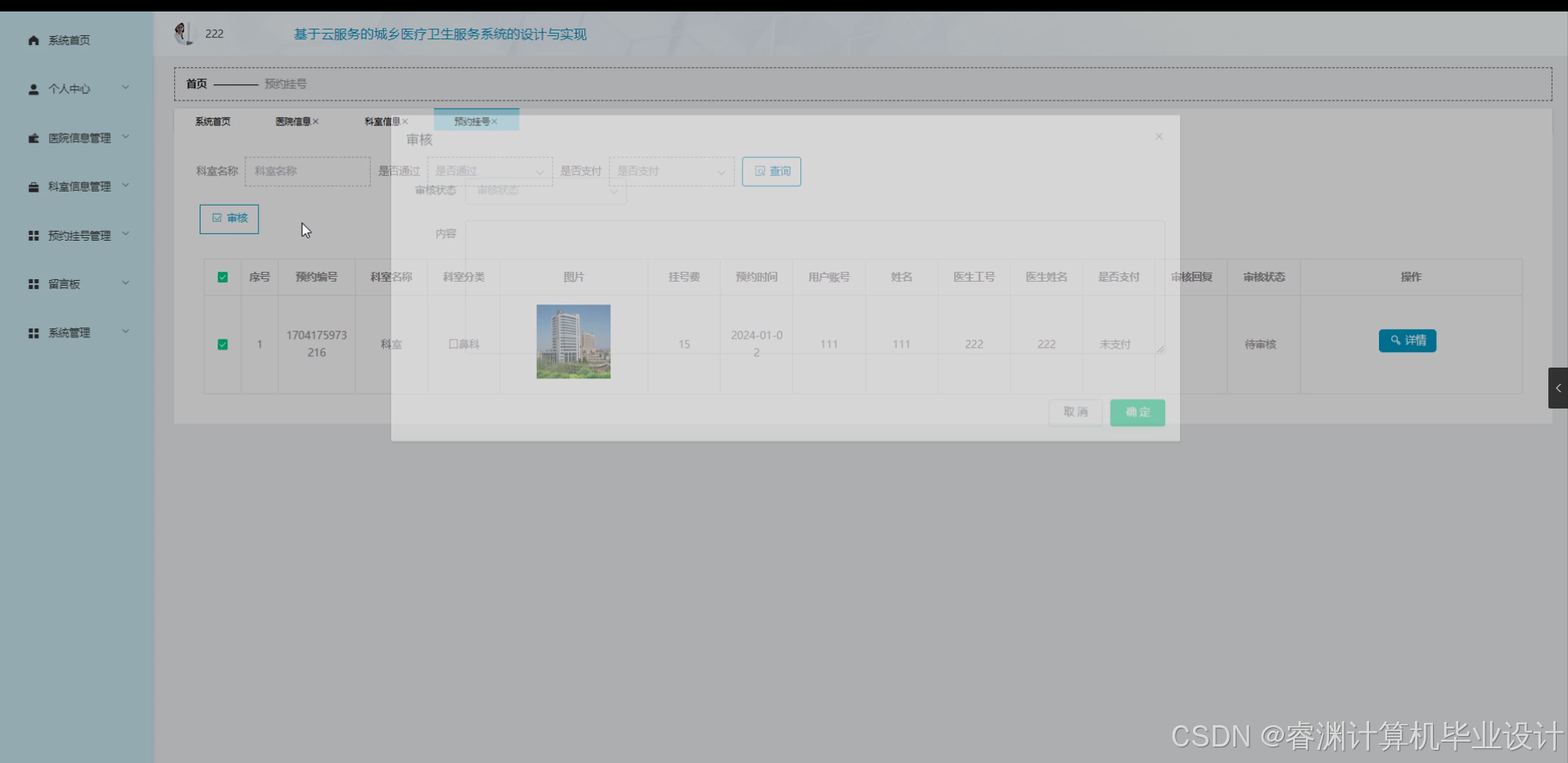Click the hospital building thumbnail

coord(574,341)
